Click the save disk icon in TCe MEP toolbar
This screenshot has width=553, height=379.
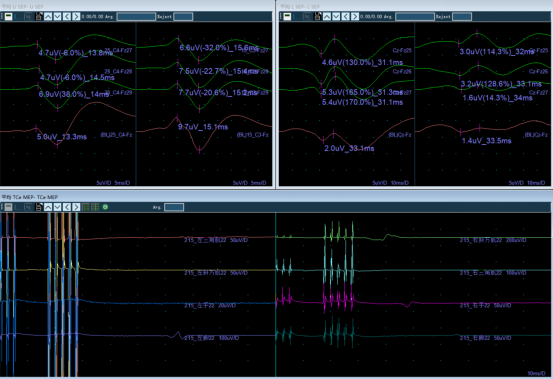pos(39,207)
